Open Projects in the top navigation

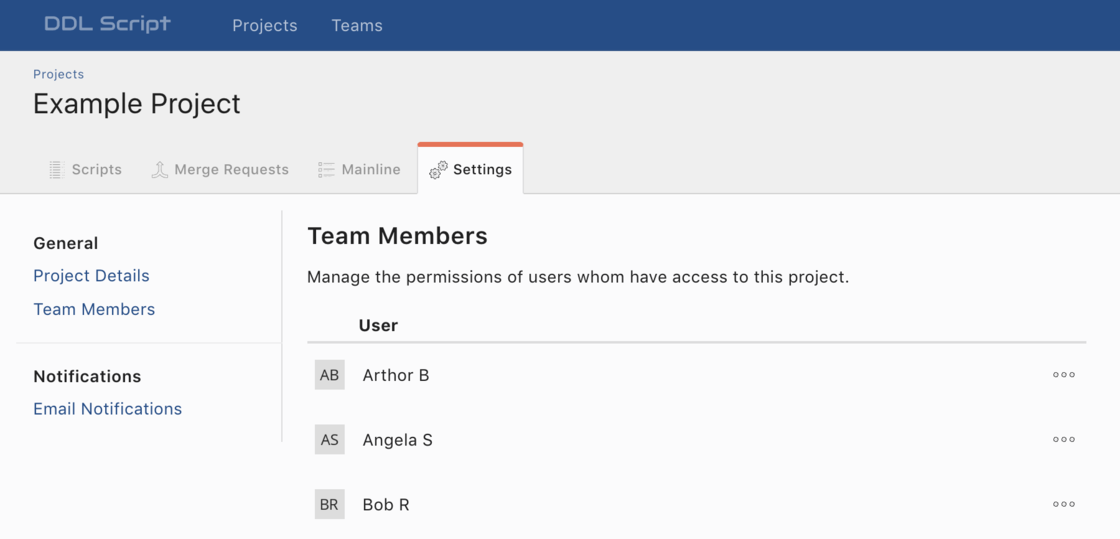(x=264, y=25)
